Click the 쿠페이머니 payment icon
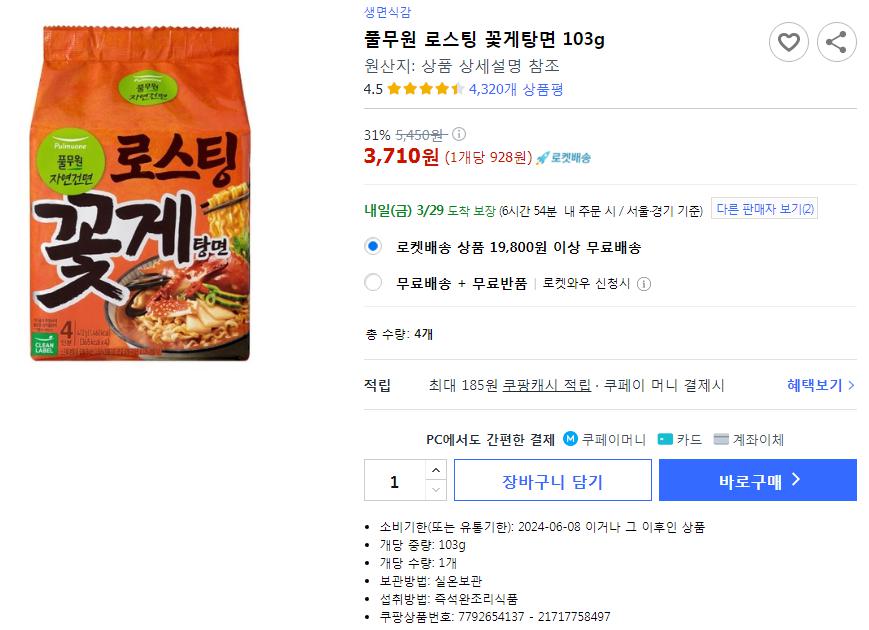Viewport: 869px width, 630px height. tap(571, 439)
